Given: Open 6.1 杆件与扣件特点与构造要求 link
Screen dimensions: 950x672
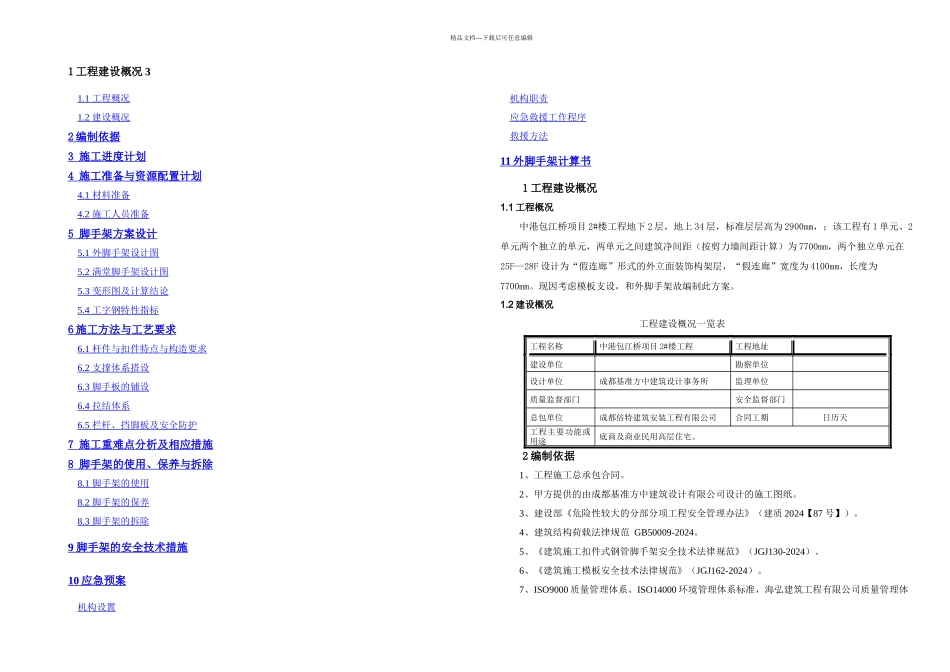Looking at the screenshot, I should click(x=142, y=349).
